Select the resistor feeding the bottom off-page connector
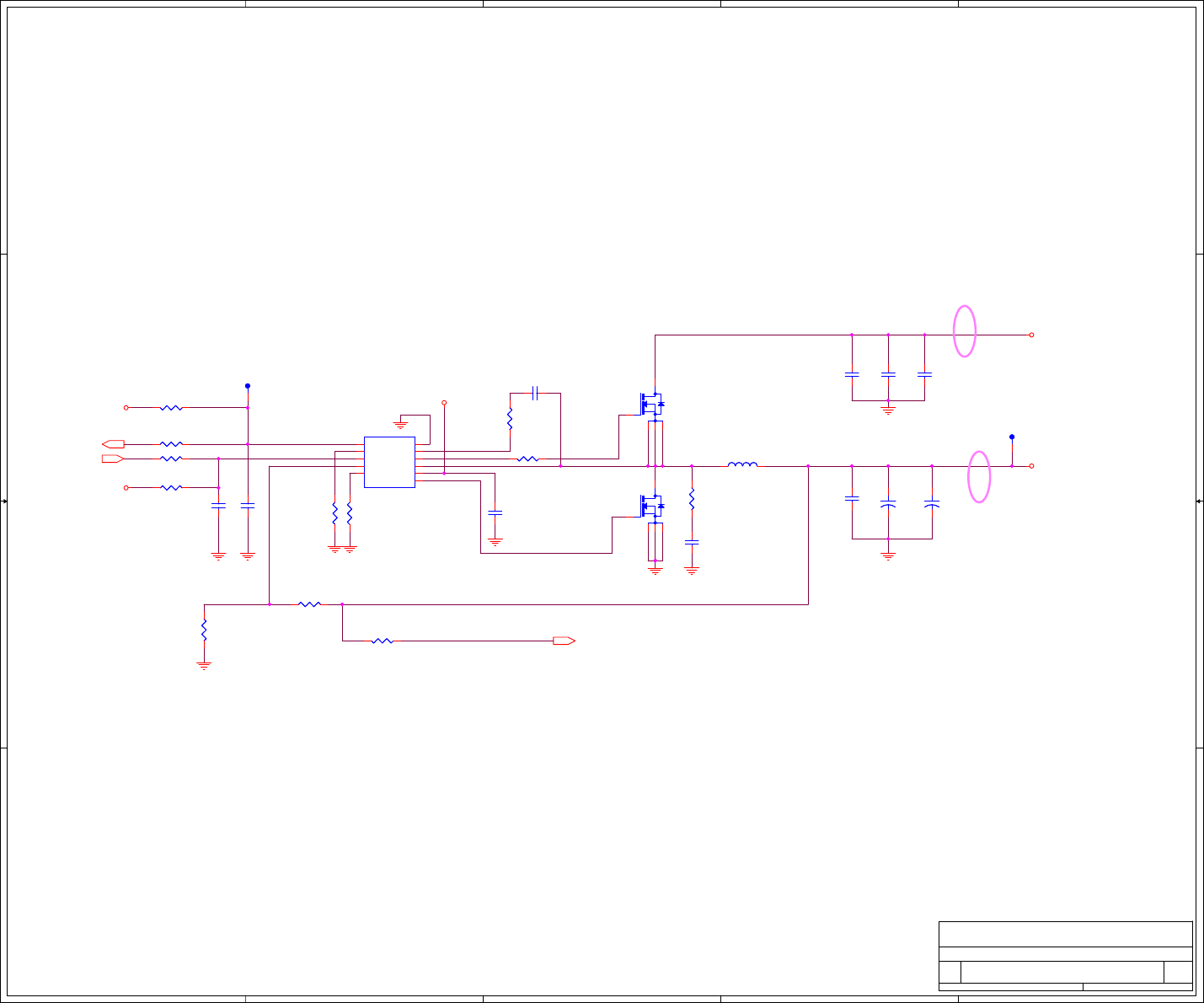Screen dimensions: 1204x1003 tap(383, 641)
